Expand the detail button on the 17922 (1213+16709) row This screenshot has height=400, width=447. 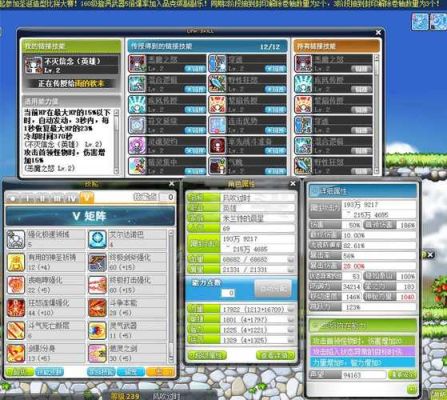pos(291,310)
